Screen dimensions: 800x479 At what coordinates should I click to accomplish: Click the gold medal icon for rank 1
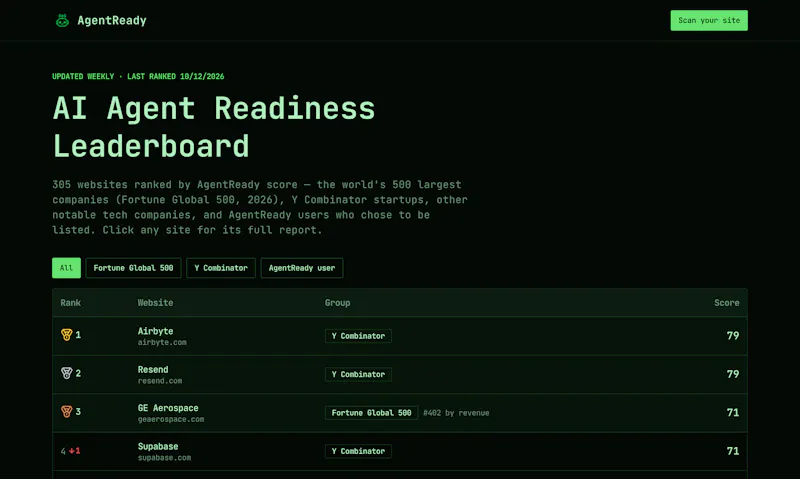(66, 335)
